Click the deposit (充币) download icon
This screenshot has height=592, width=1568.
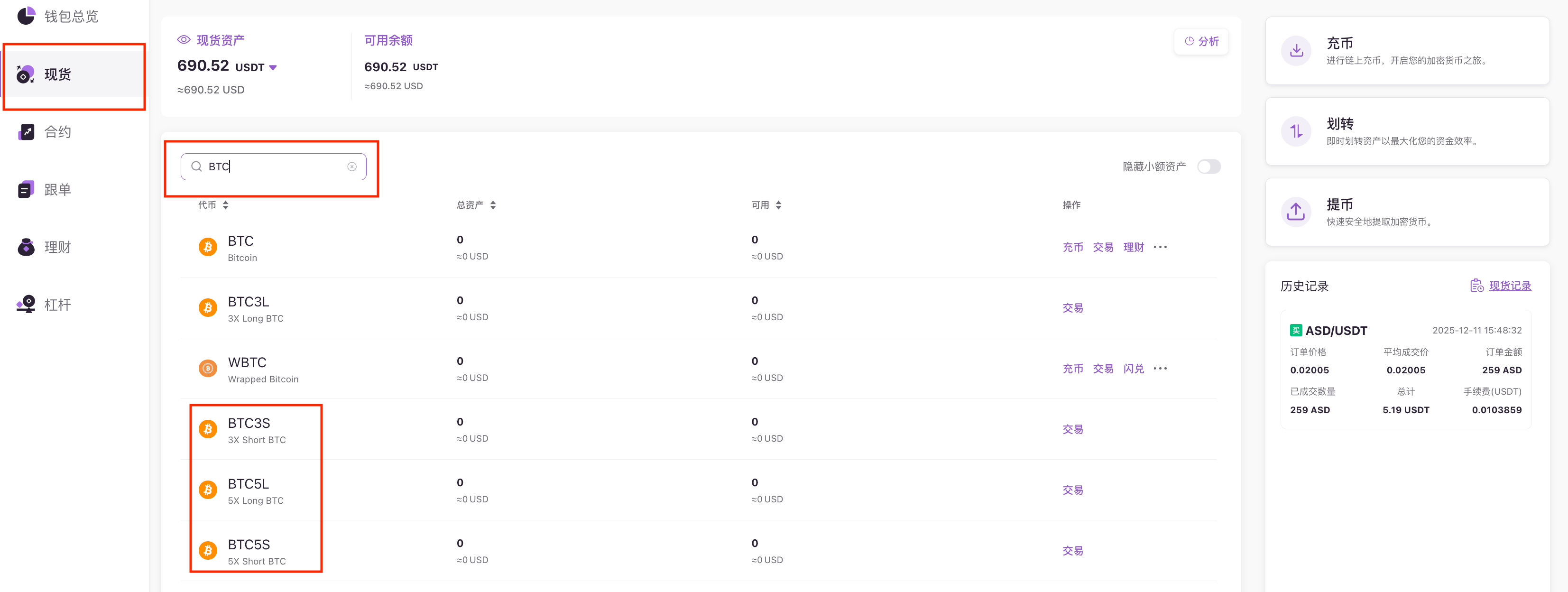[1296, 51]
